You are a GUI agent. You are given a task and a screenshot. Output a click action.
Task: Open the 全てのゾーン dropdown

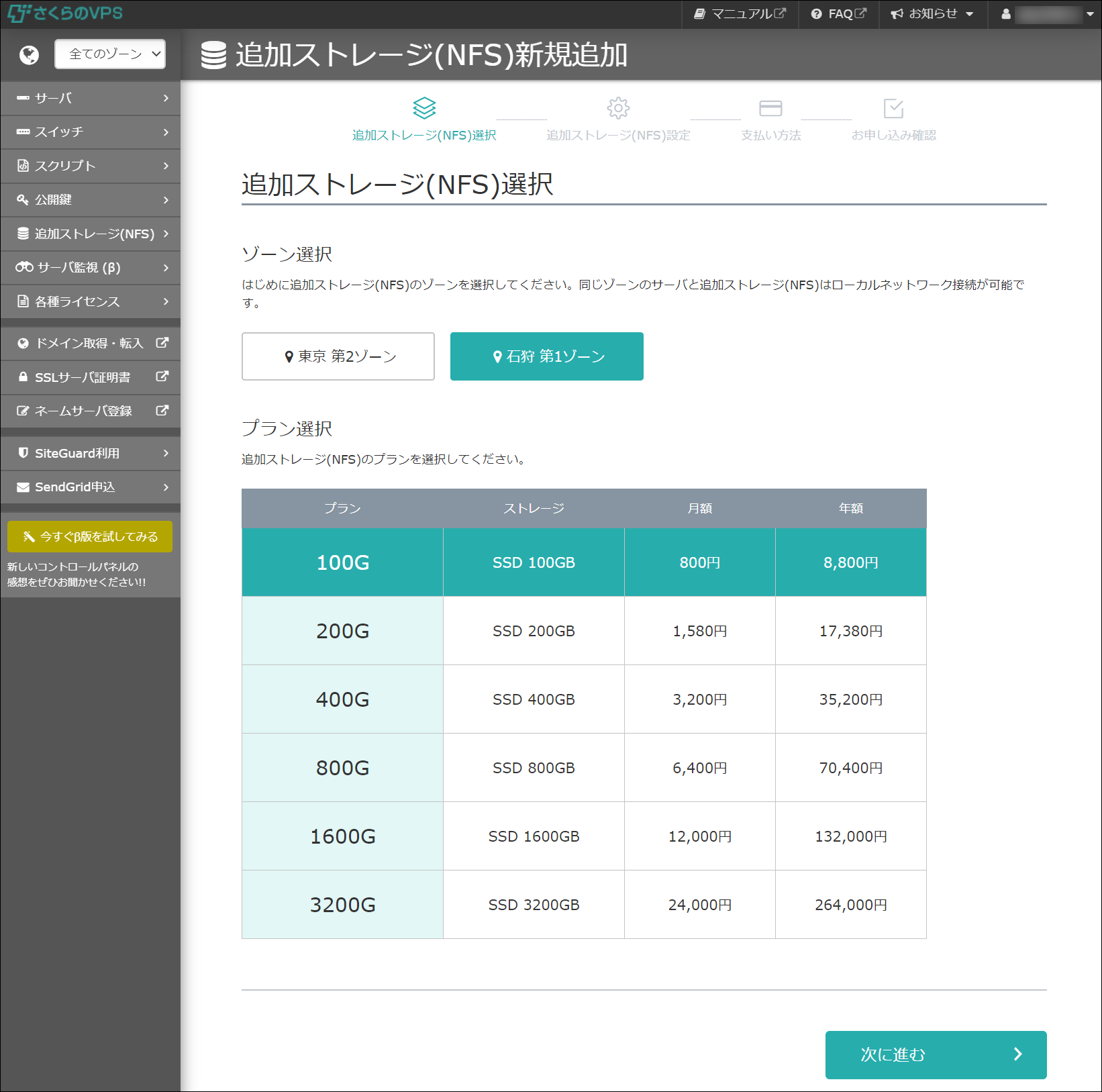coord(110,54)
